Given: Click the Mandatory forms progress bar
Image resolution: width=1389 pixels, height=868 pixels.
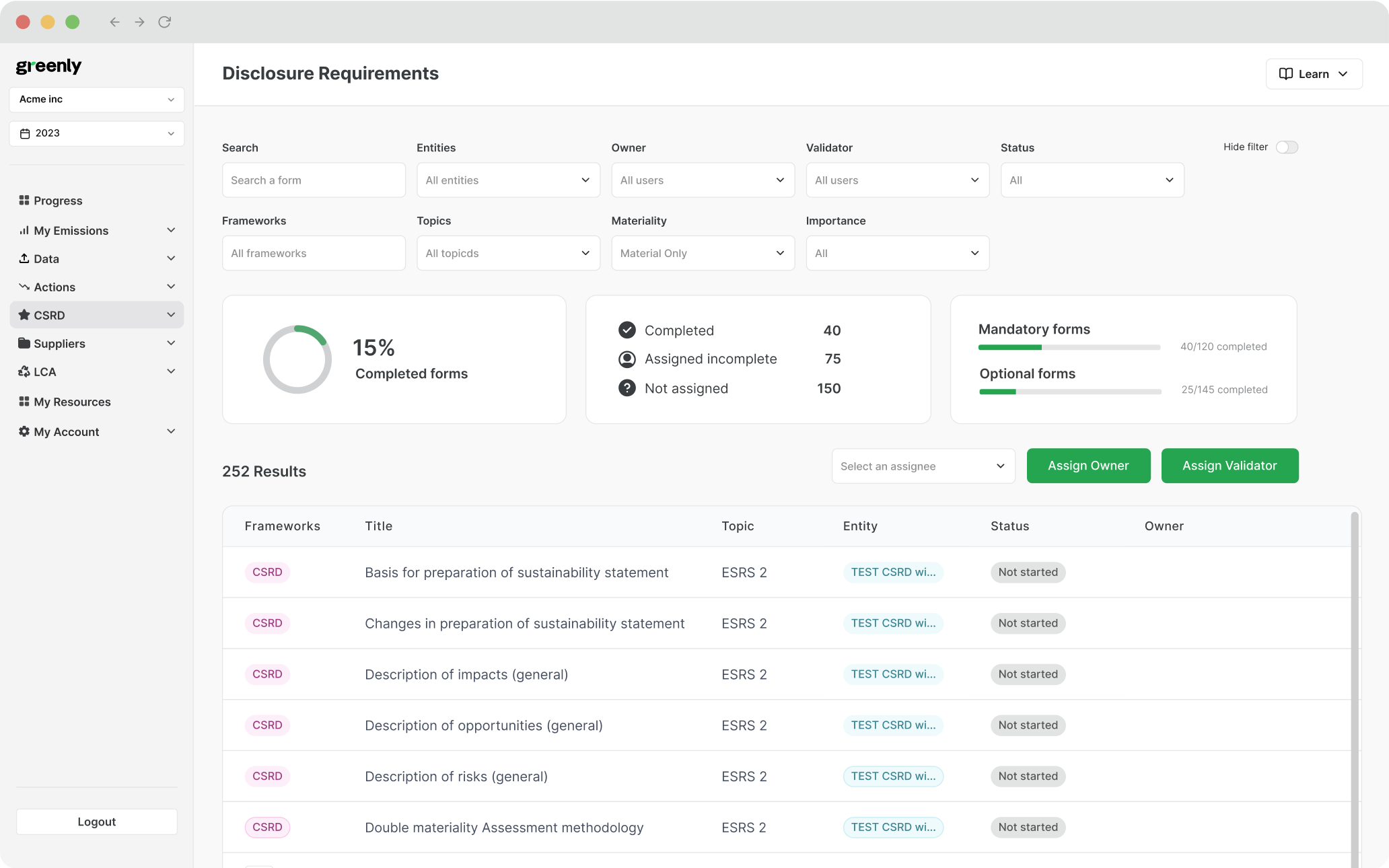Looking at the screenshot, I should coord(1069,347).
